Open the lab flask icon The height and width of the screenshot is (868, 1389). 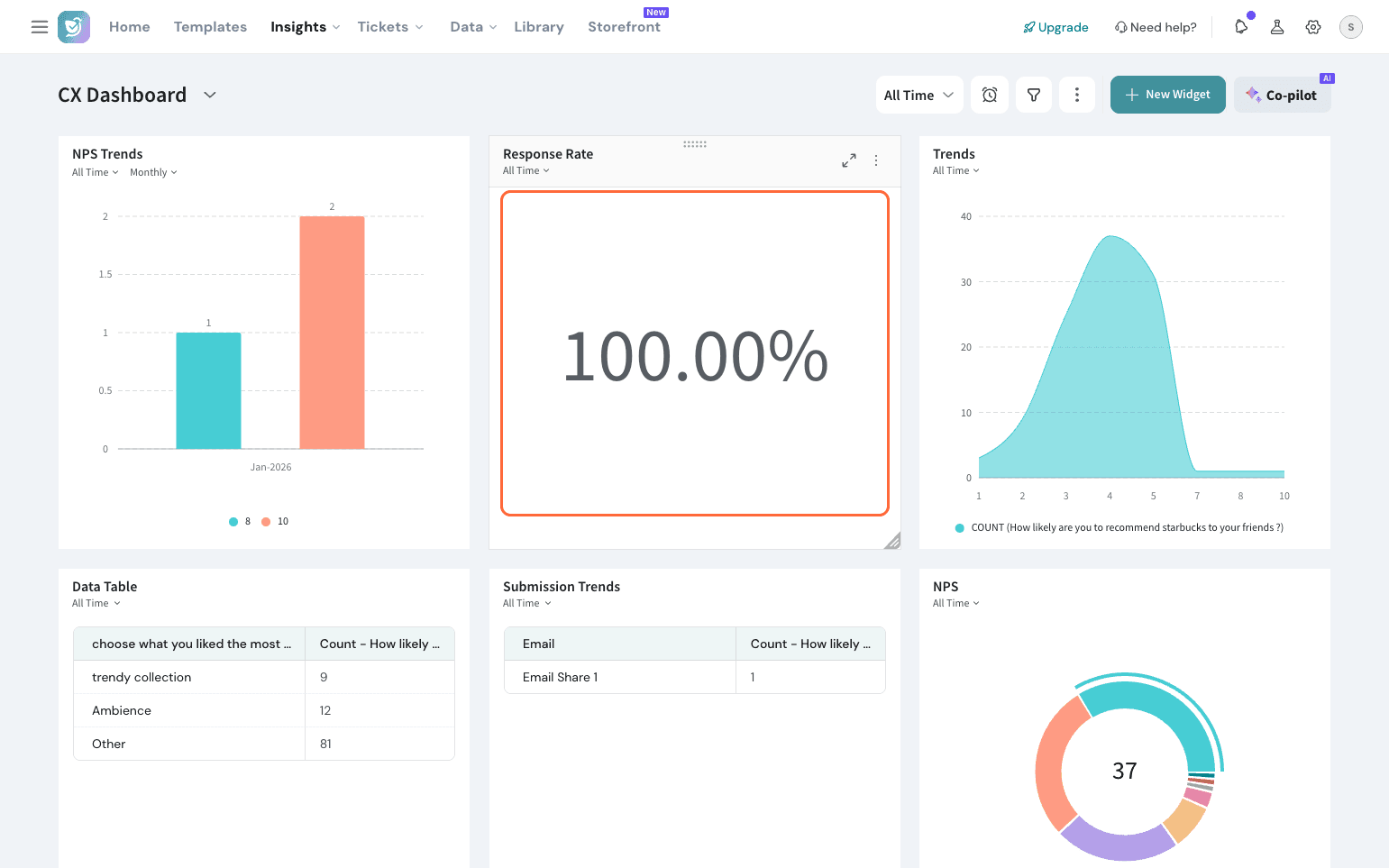[x=1277, y=27]
